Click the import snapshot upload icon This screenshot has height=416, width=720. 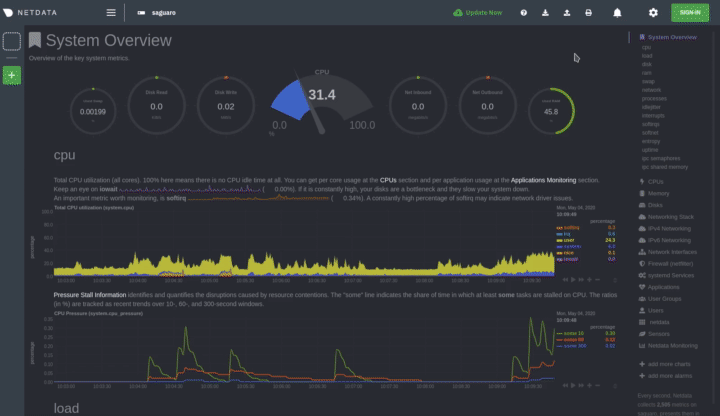[567, 13]
